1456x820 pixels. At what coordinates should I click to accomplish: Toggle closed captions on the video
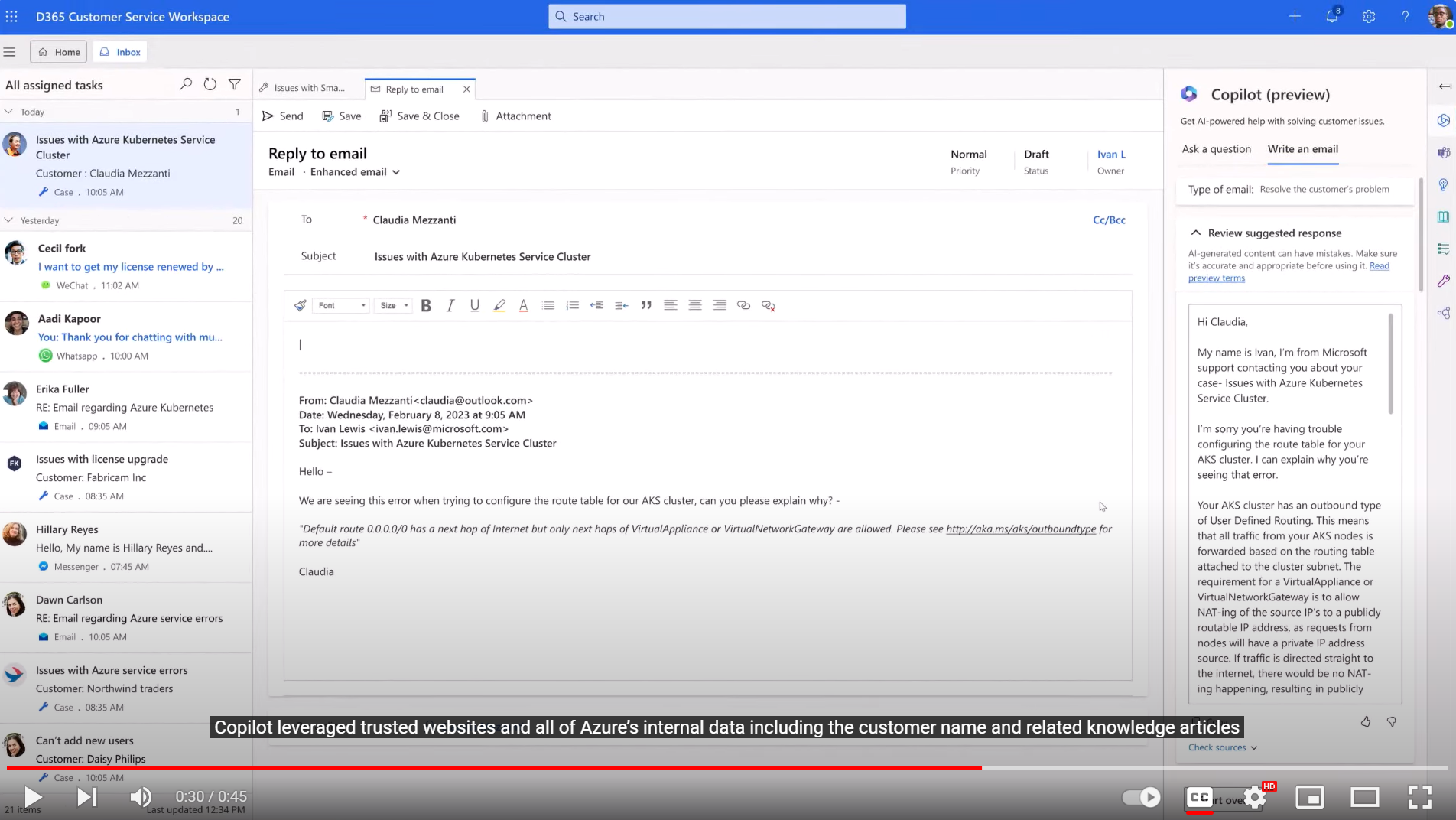1199,797
